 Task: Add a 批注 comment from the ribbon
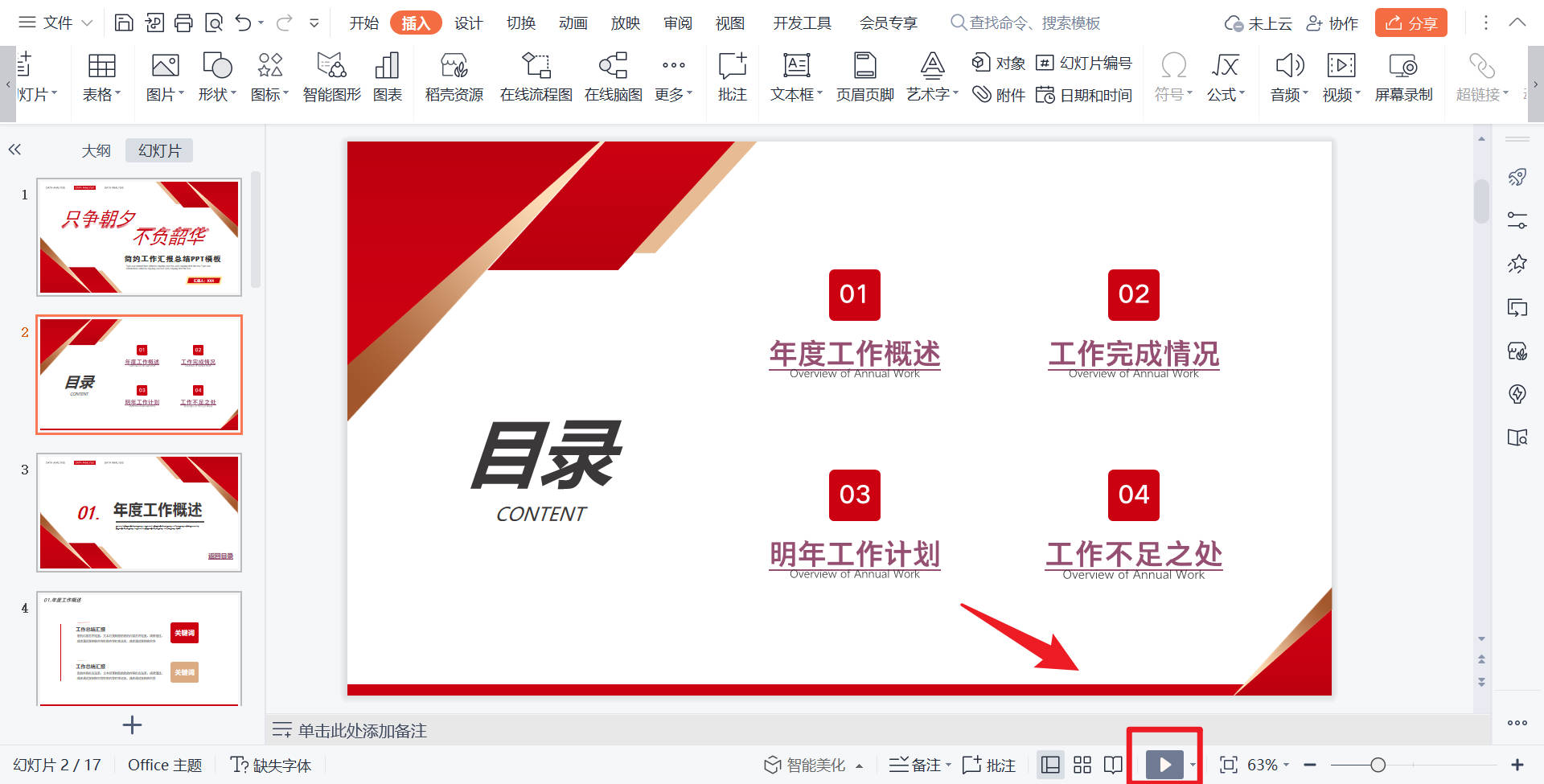732,78
